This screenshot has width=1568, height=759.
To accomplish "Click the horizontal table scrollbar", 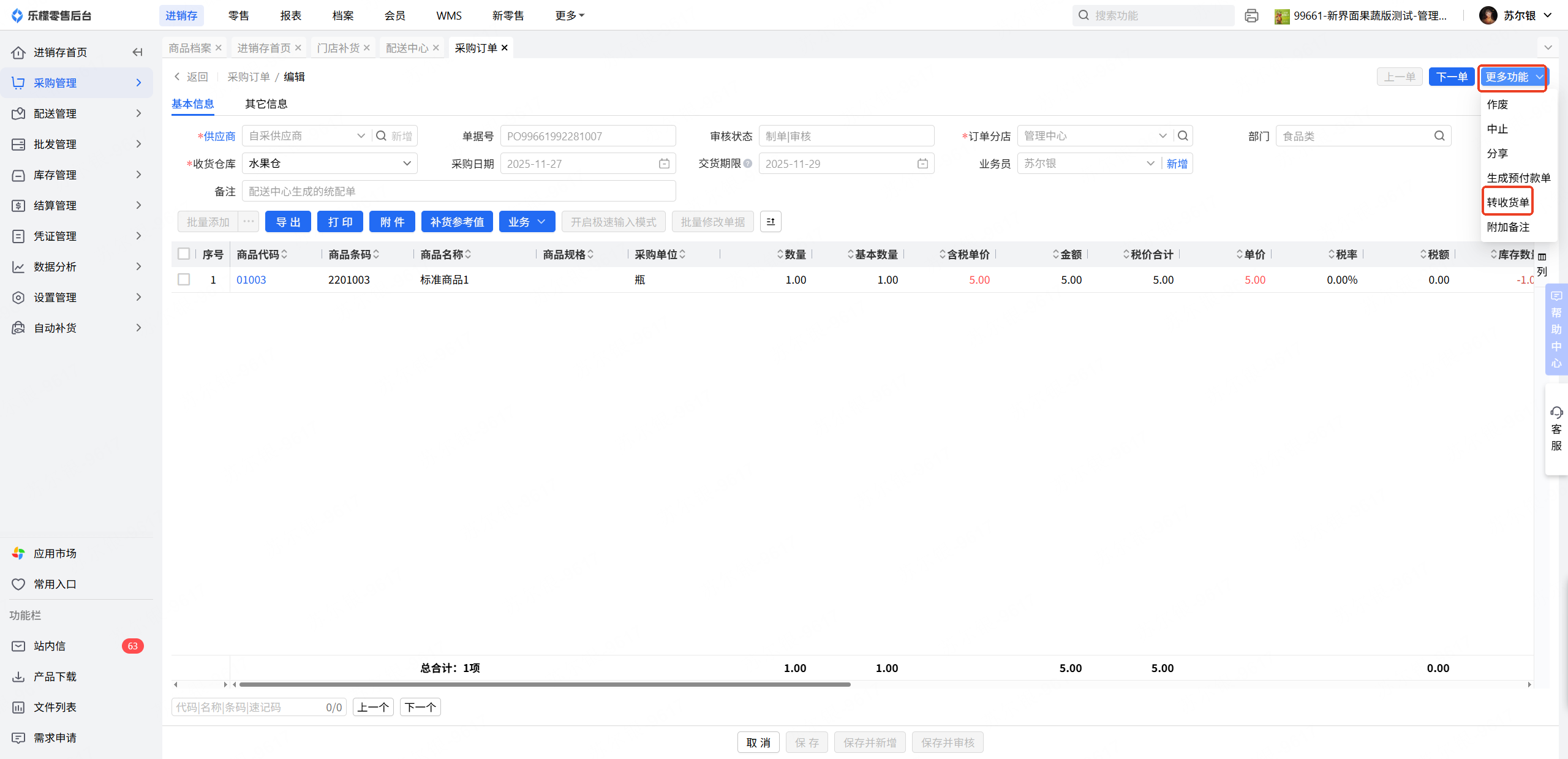I will coord(544,684).
